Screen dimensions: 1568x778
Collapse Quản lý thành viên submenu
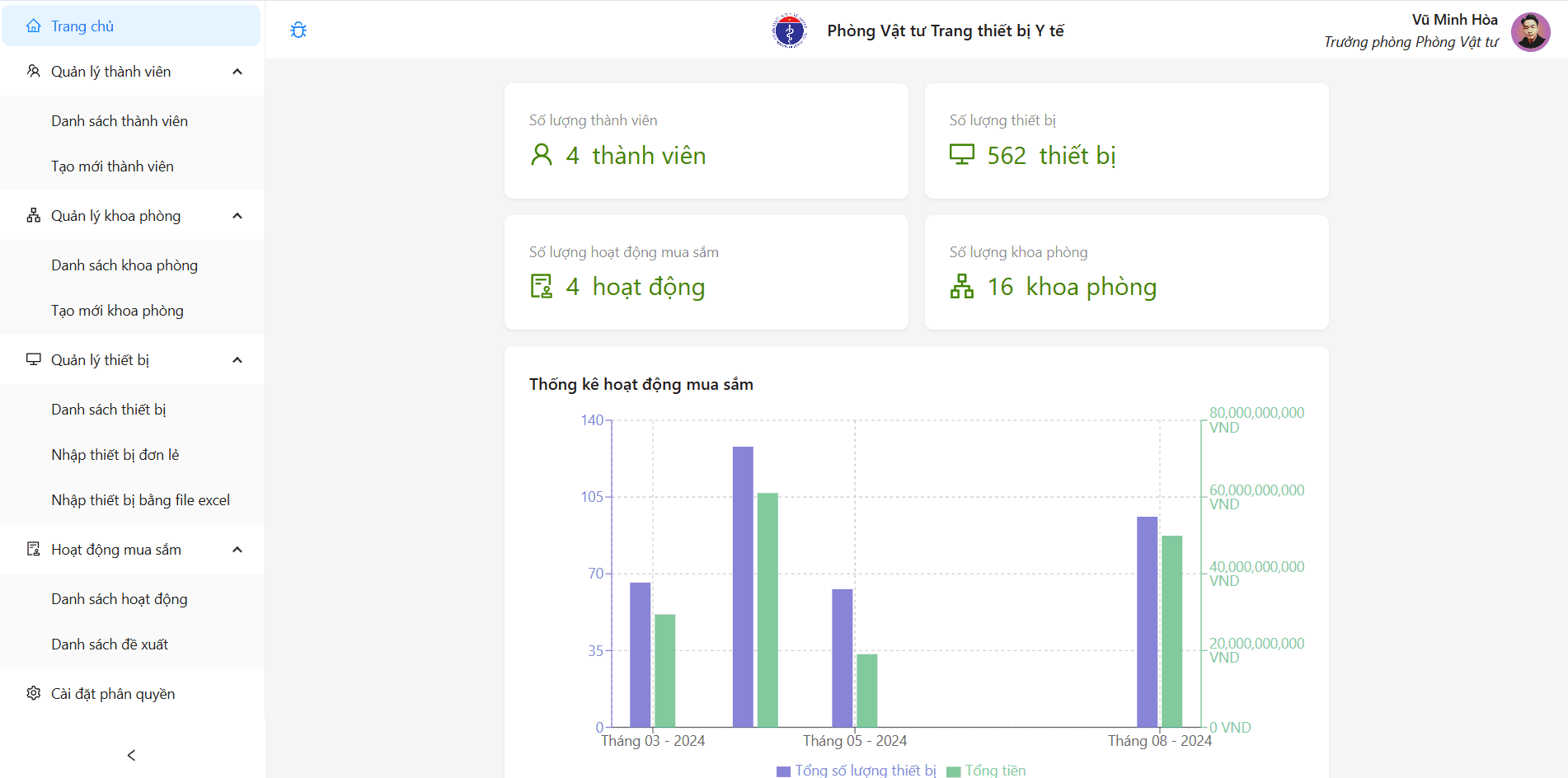point(237,72)
